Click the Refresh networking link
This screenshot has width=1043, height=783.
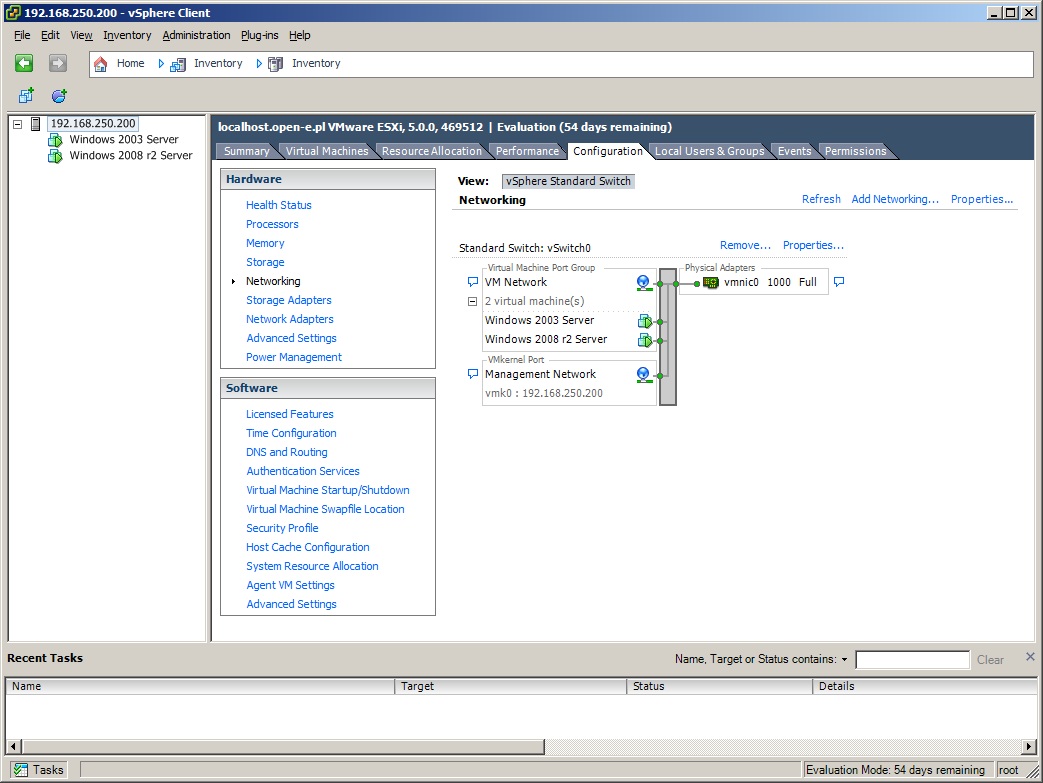(x=821, y=199)
